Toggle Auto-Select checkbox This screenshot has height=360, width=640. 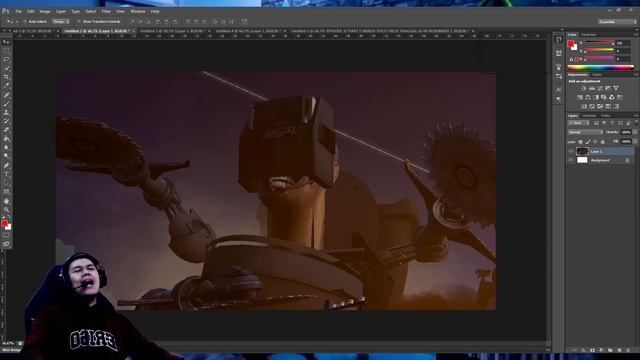coord(25,21)
